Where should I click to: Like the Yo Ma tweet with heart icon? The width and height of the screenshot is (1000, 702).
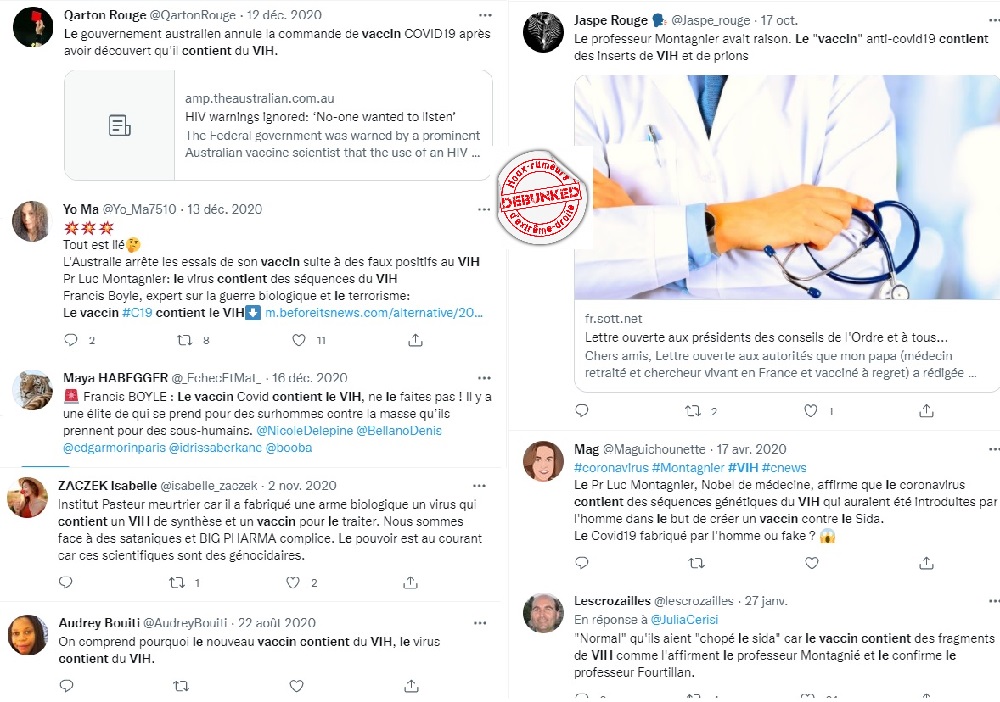pyautogui.click(x=298, y=340)
